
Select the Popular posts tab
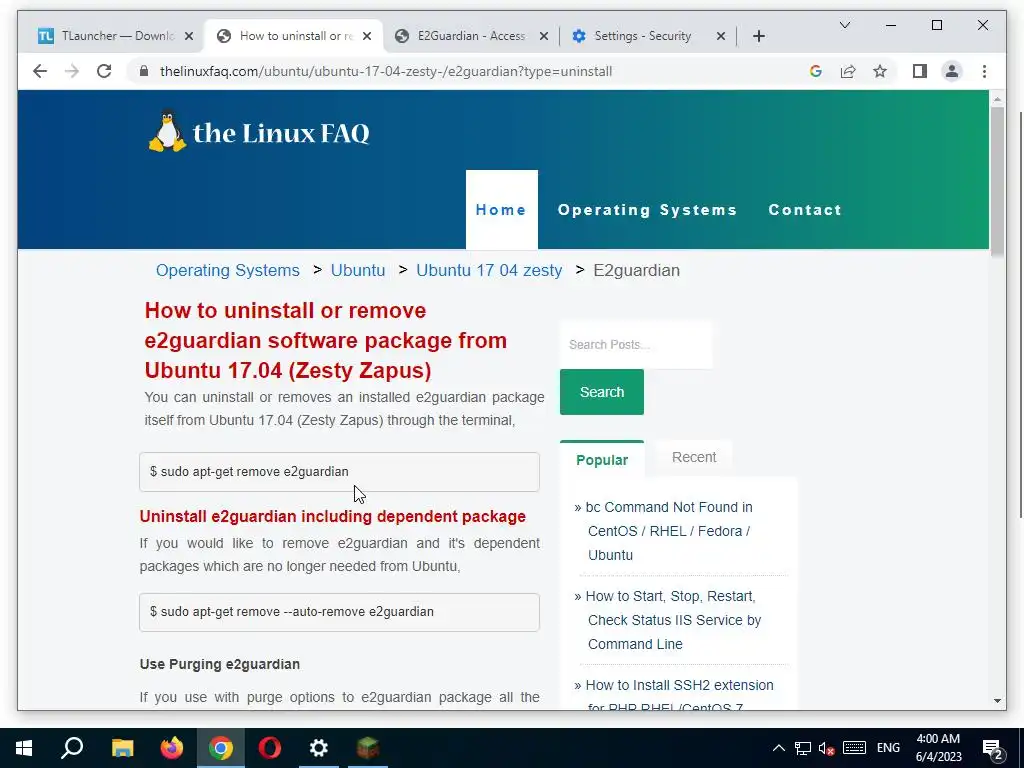point(601,460)
